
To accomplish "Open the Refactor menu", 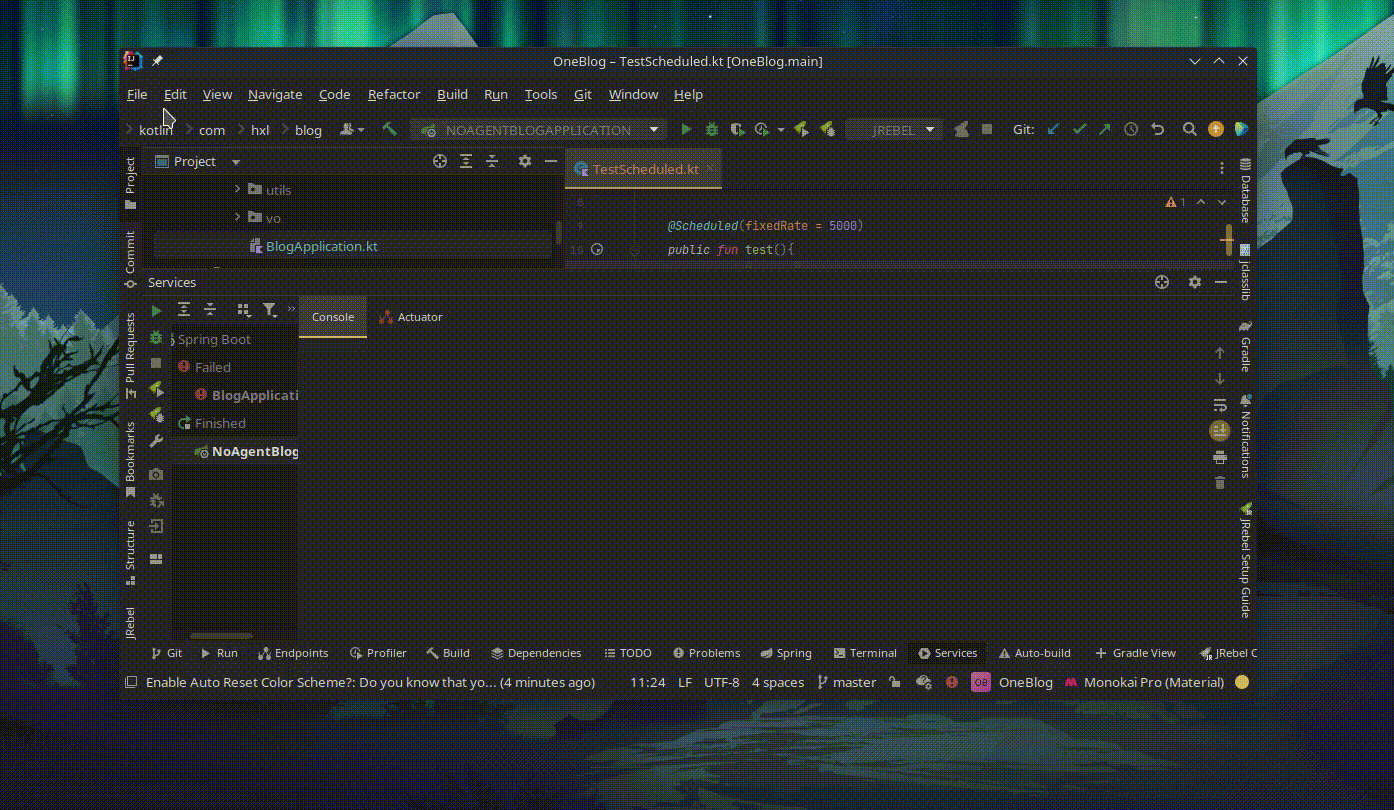I will [394, 94].
